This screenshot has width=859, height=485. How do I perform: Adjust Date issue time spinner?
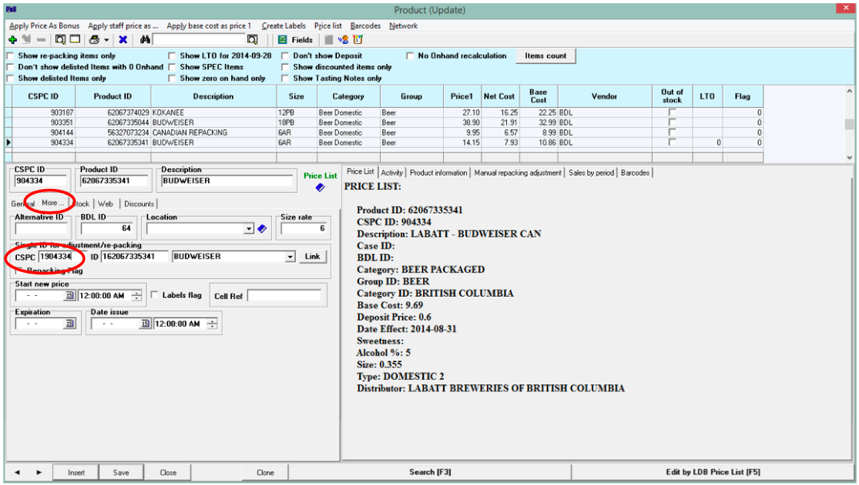click(211, 324)
